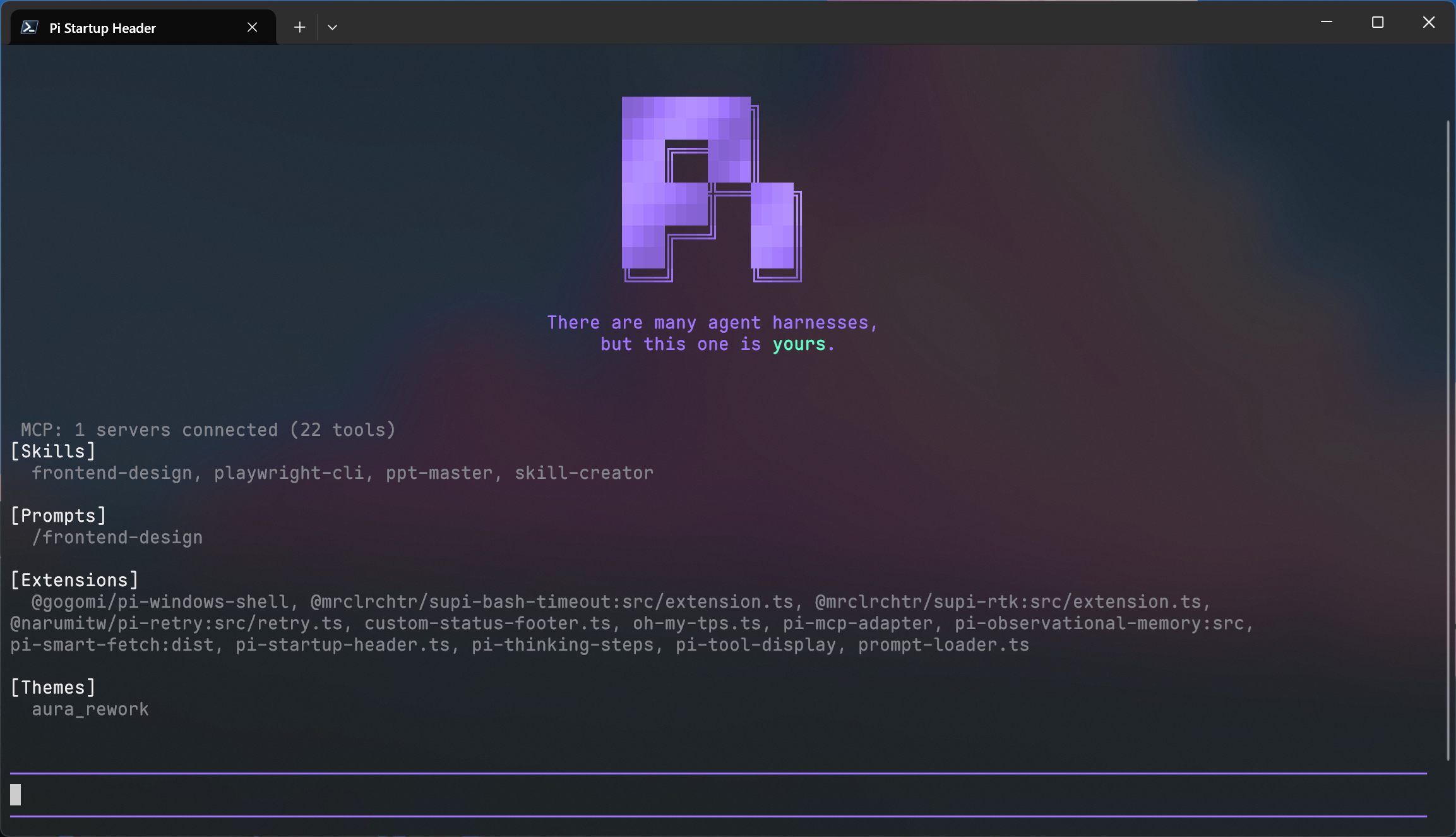
Task: Click the [Extensions] heading
Action: point(75,580)
